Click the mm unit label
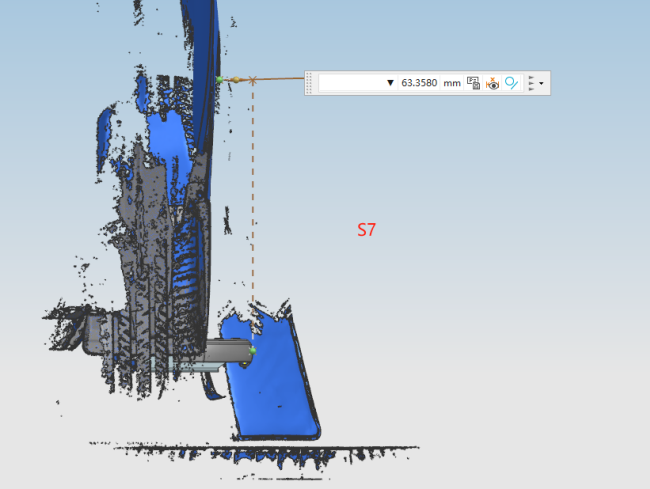The image size is (650, 489). (x=453, y=84)
